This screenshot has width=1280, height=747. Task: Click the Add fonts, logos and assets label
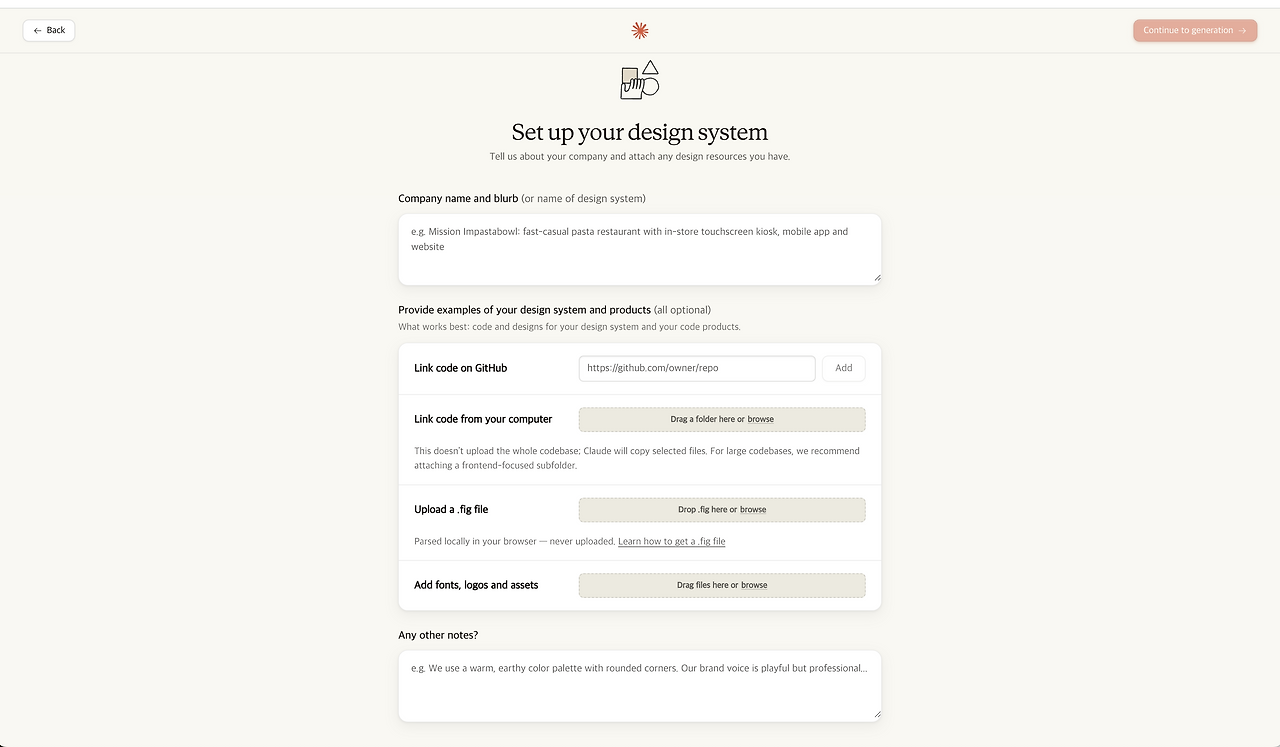click(476, 586)
